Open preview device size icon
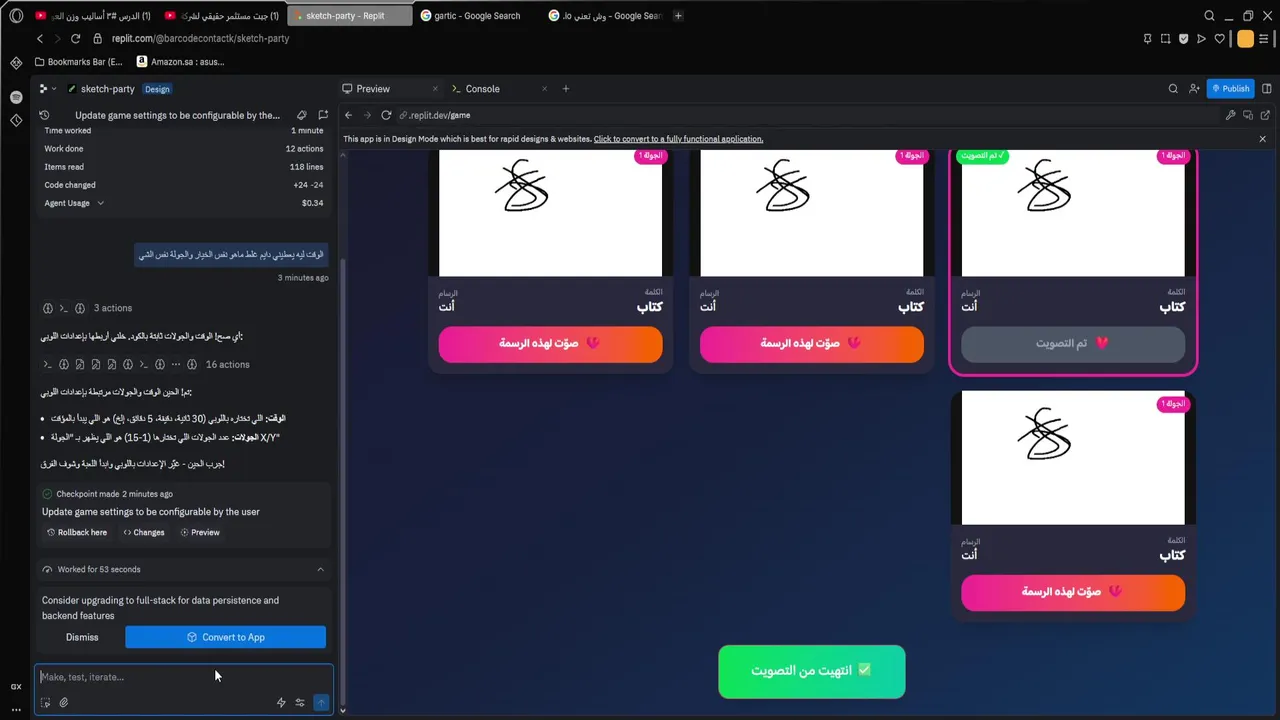1280x720 pixels. click(x=1248, y=115)
